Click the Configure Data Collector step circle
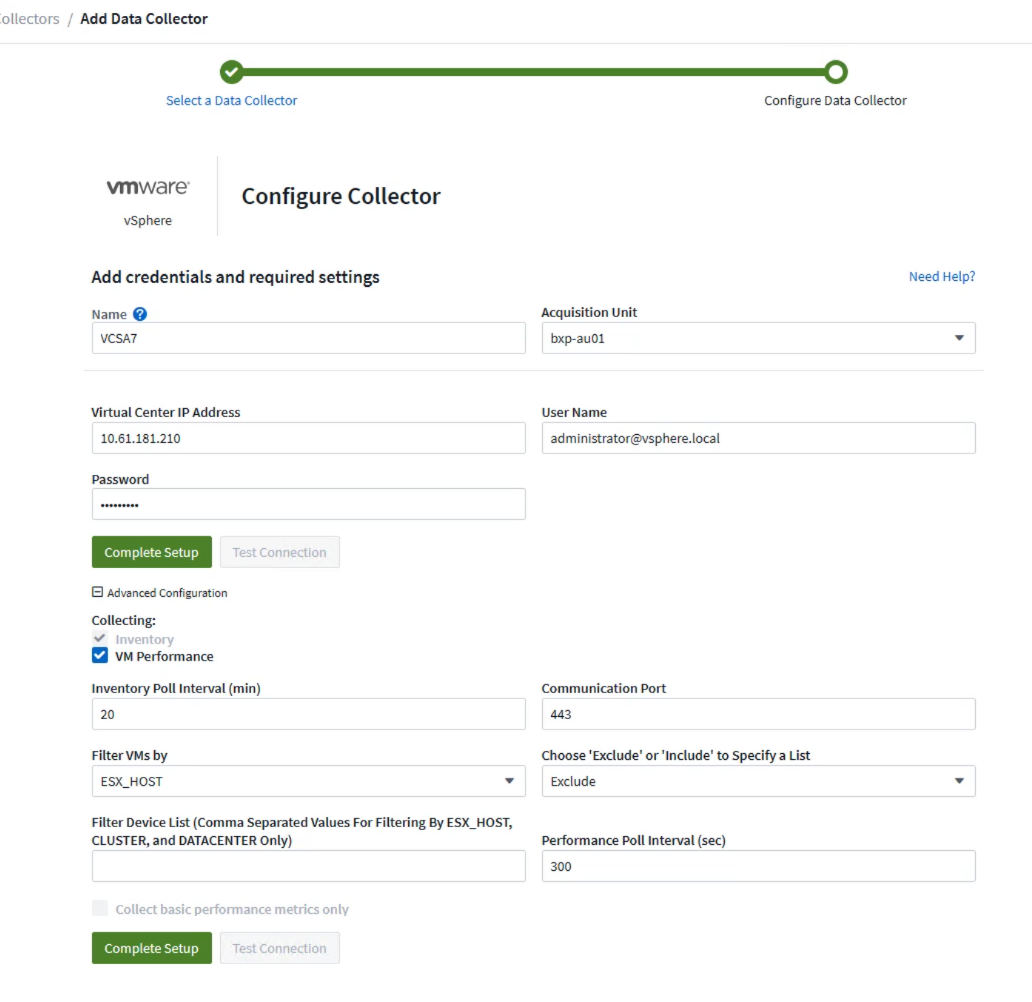This screenshot has width=1032, height=1002. [x=836, y=72]
